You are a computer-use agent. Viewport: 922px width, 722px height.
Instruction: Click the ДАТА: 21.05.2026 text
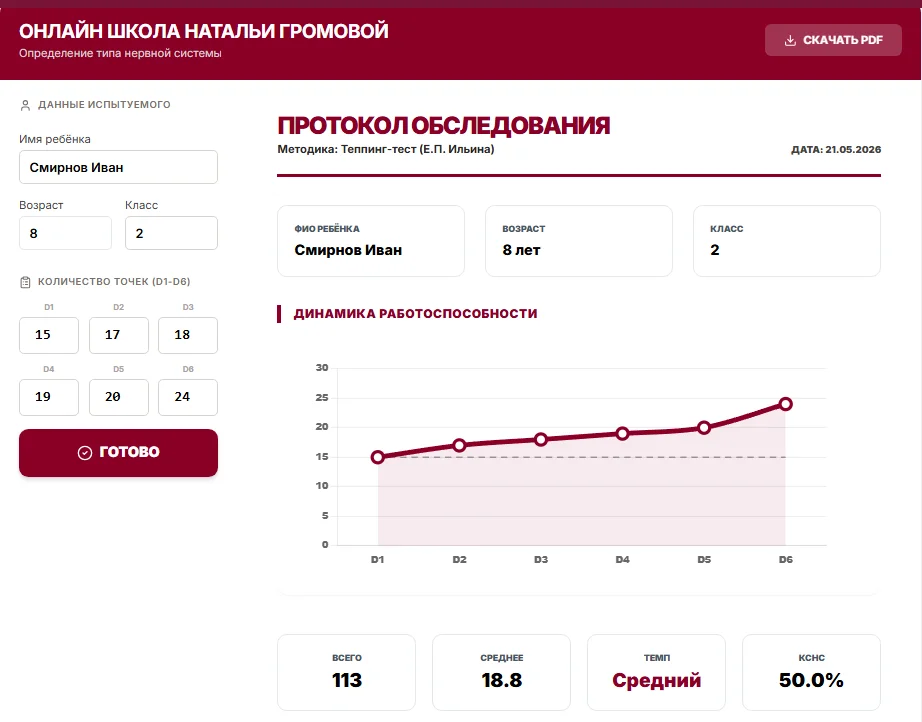(x=836, y=150)
